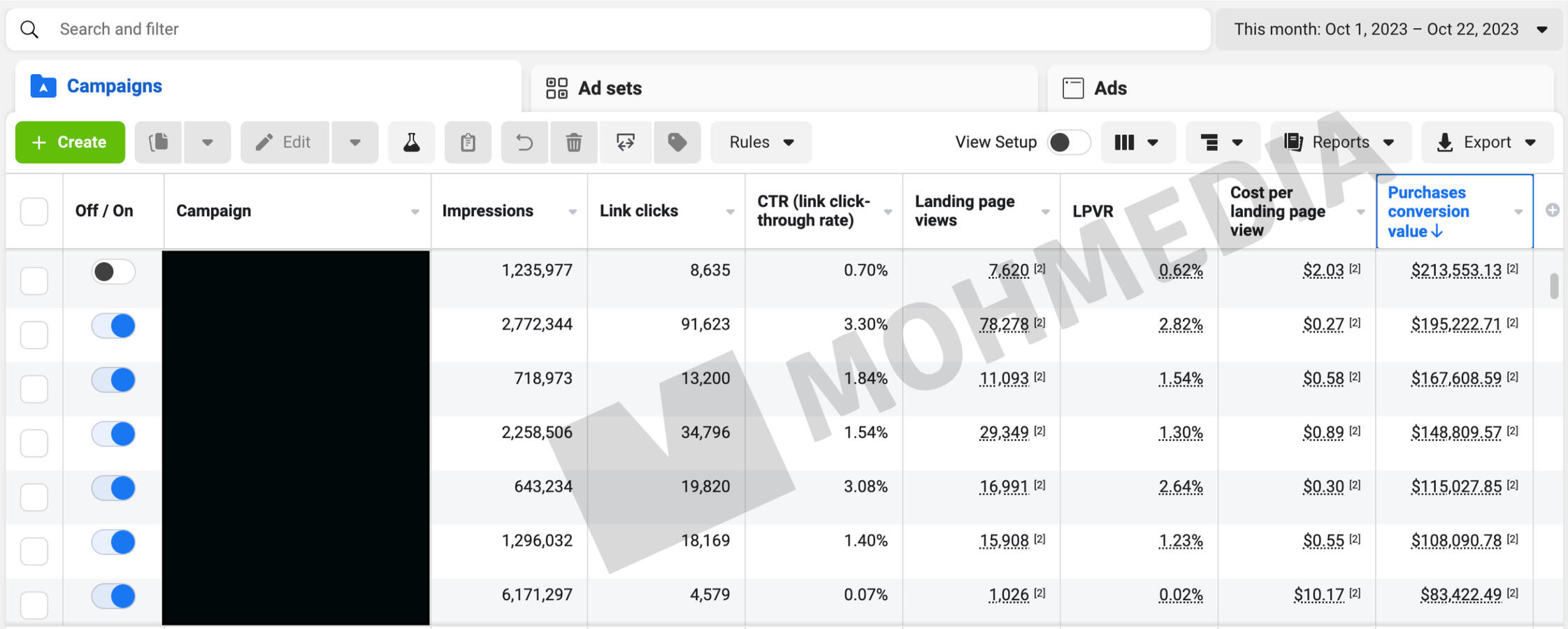Toggle the View Setup switch
The height and width of the screenshot is (629, 1568).
[1068, 143]
